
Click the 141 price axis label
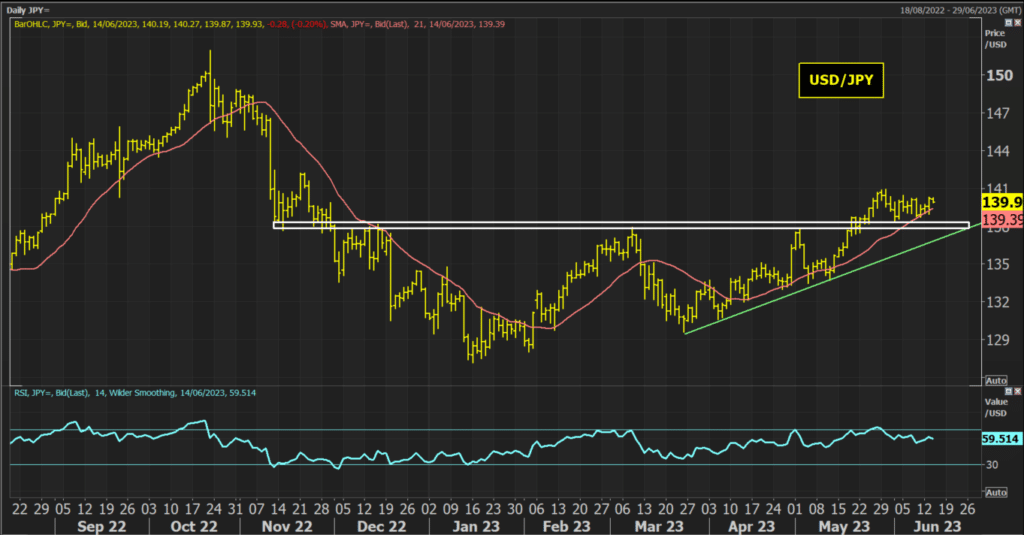[998, 188]
